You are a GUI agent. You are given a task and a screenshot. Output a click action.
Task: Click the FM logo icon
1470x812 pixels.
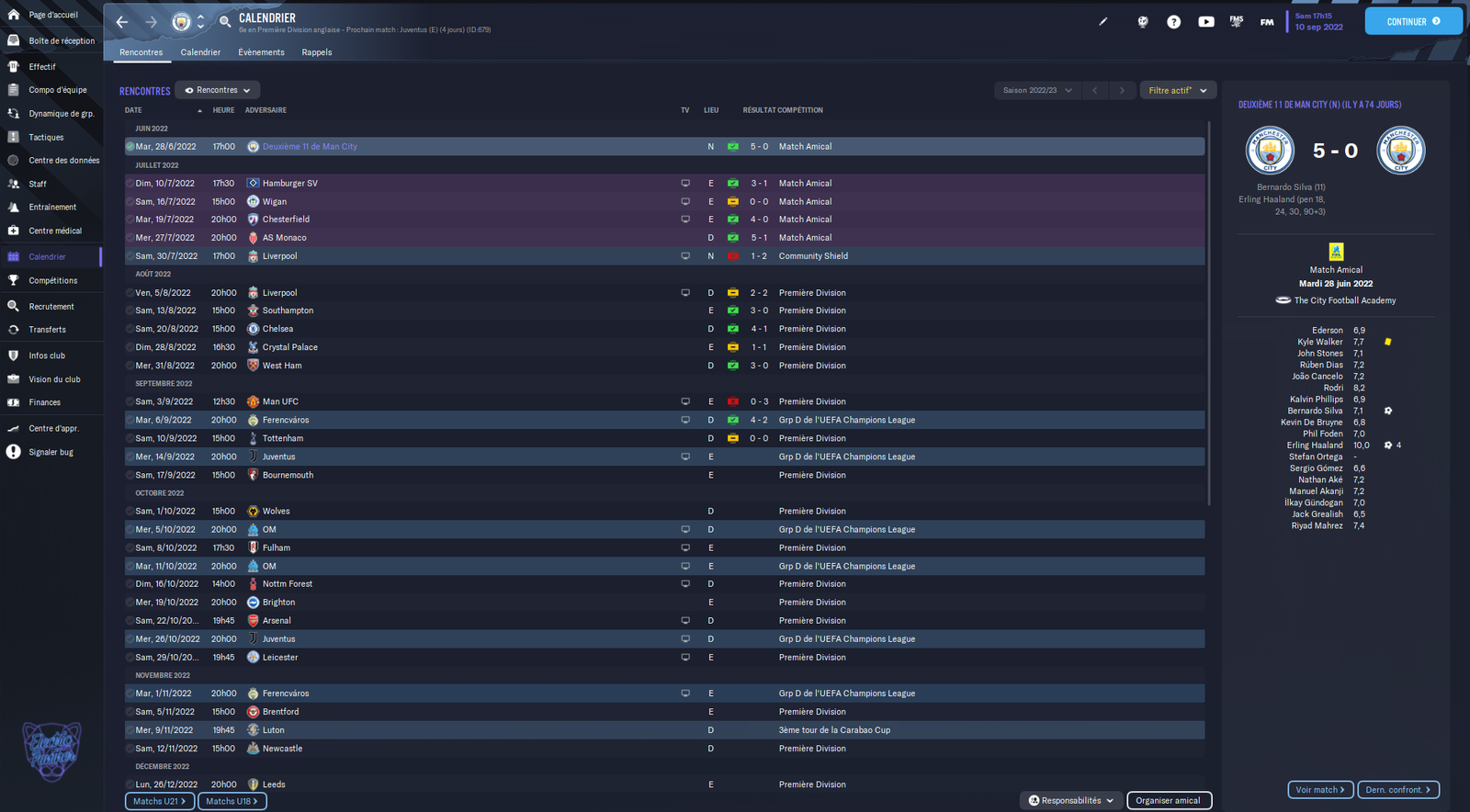pos(1267,22)
